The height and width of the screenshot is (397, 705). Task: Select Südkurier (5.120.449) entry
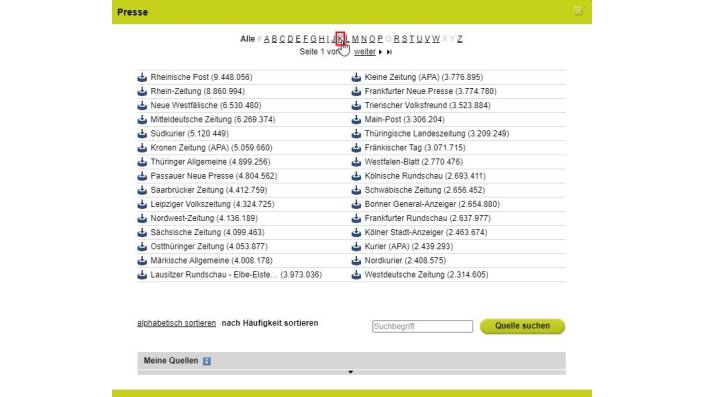(189, 134)
